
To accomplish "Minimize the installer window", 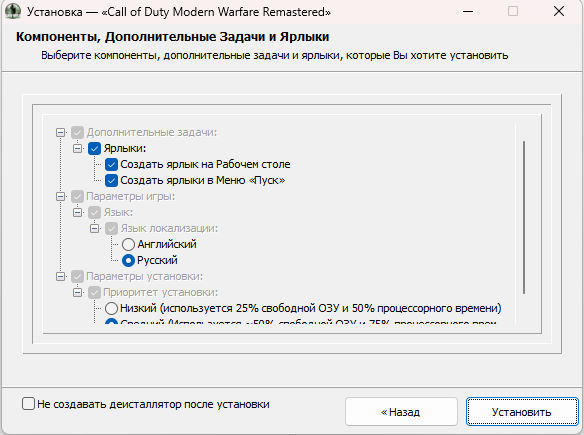I will (x=468, y=12).
